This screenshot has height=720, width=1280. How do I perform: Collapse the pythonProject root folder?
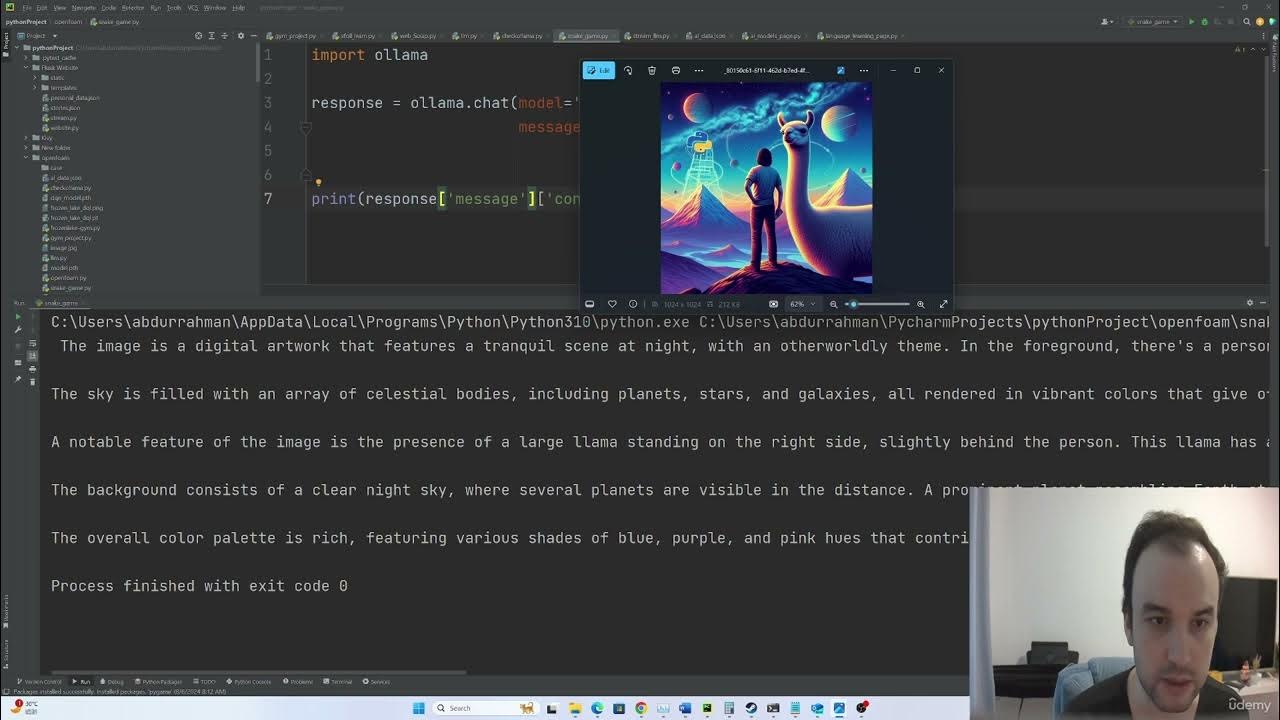coord(17,48)
